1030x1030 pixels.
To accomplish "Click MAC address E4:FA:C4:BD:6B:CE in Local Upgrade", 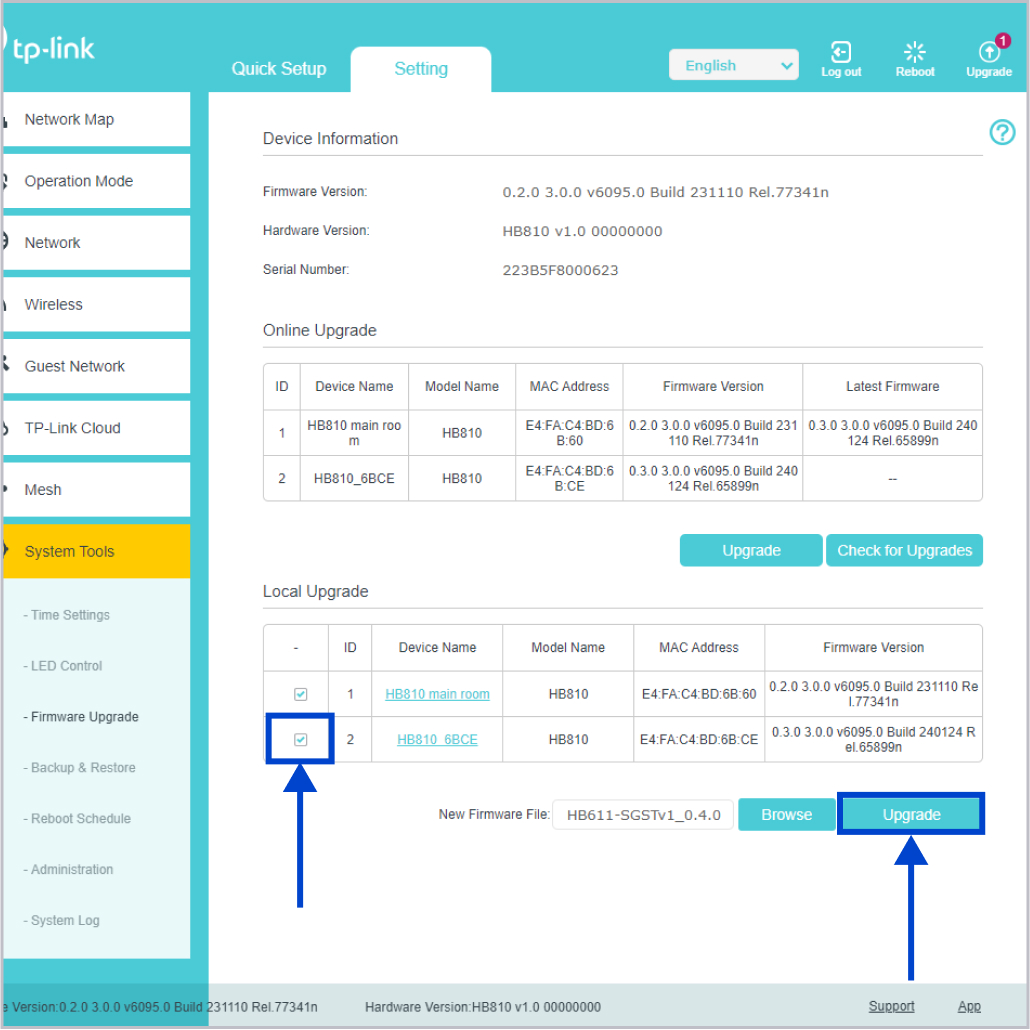I will pyautogui.click(x=699, y=740).
